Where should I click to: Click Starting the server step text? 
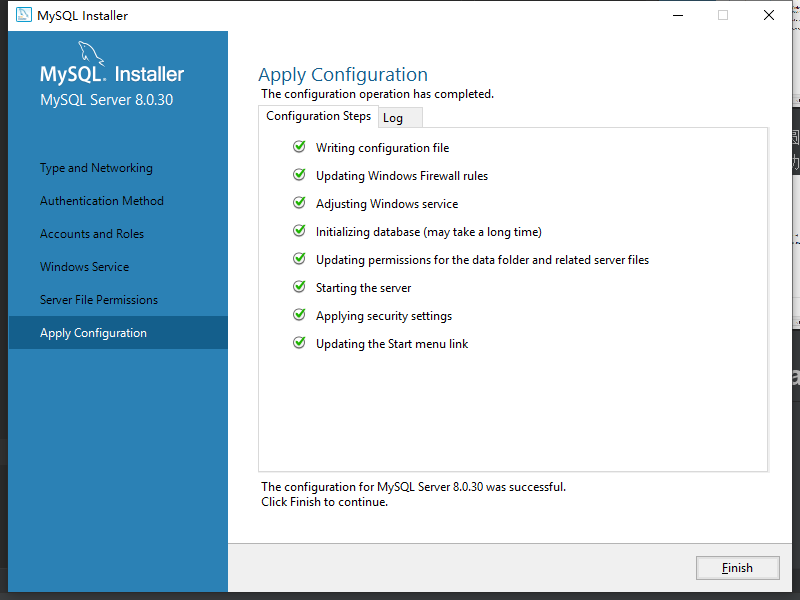coord(363,288)
